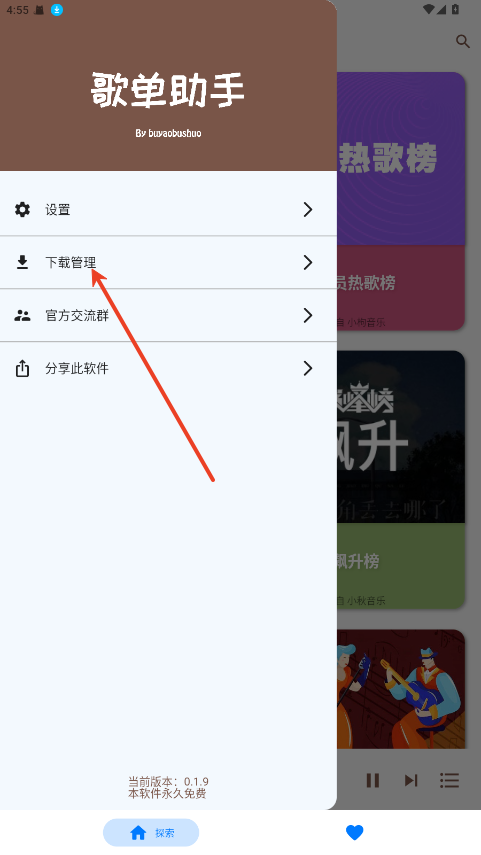Pause the current song
481x855 pixels.
(373, 780)
